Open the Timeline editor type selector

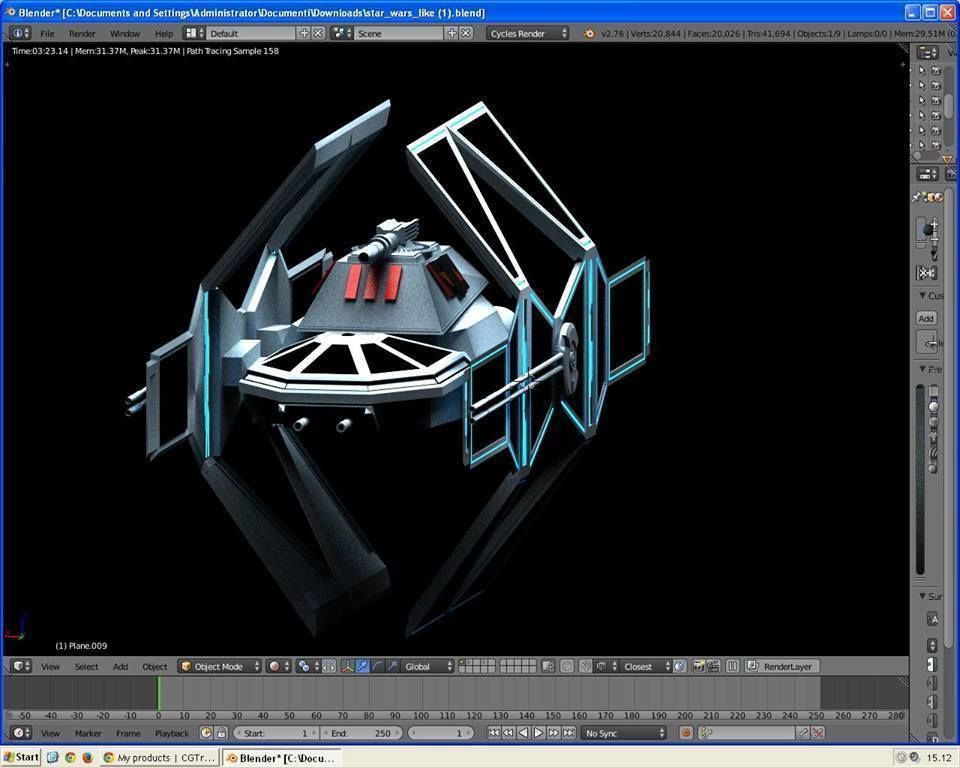coord(22,733)
